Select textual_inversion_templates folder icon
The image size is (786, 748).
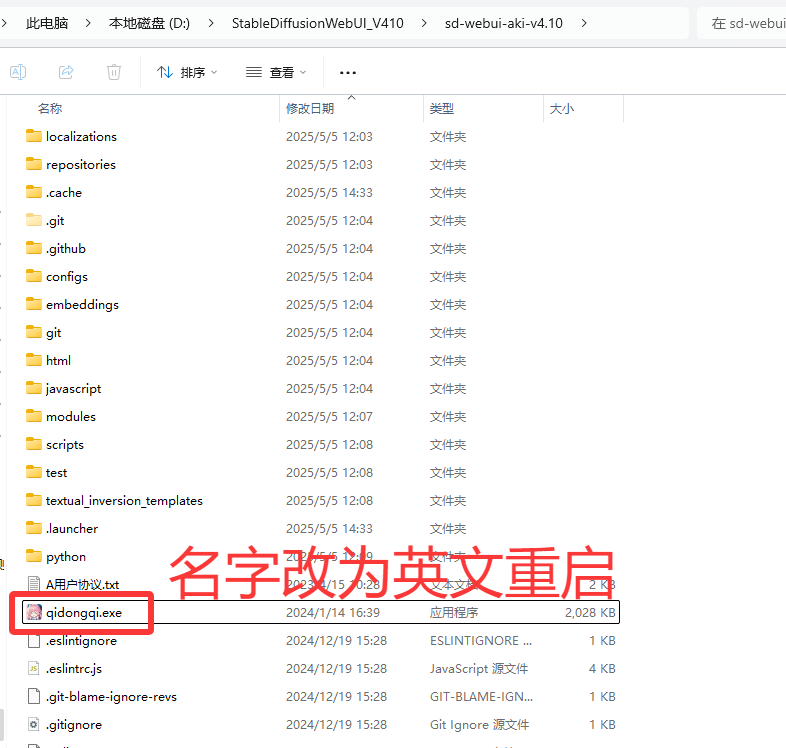coord(34,500)
